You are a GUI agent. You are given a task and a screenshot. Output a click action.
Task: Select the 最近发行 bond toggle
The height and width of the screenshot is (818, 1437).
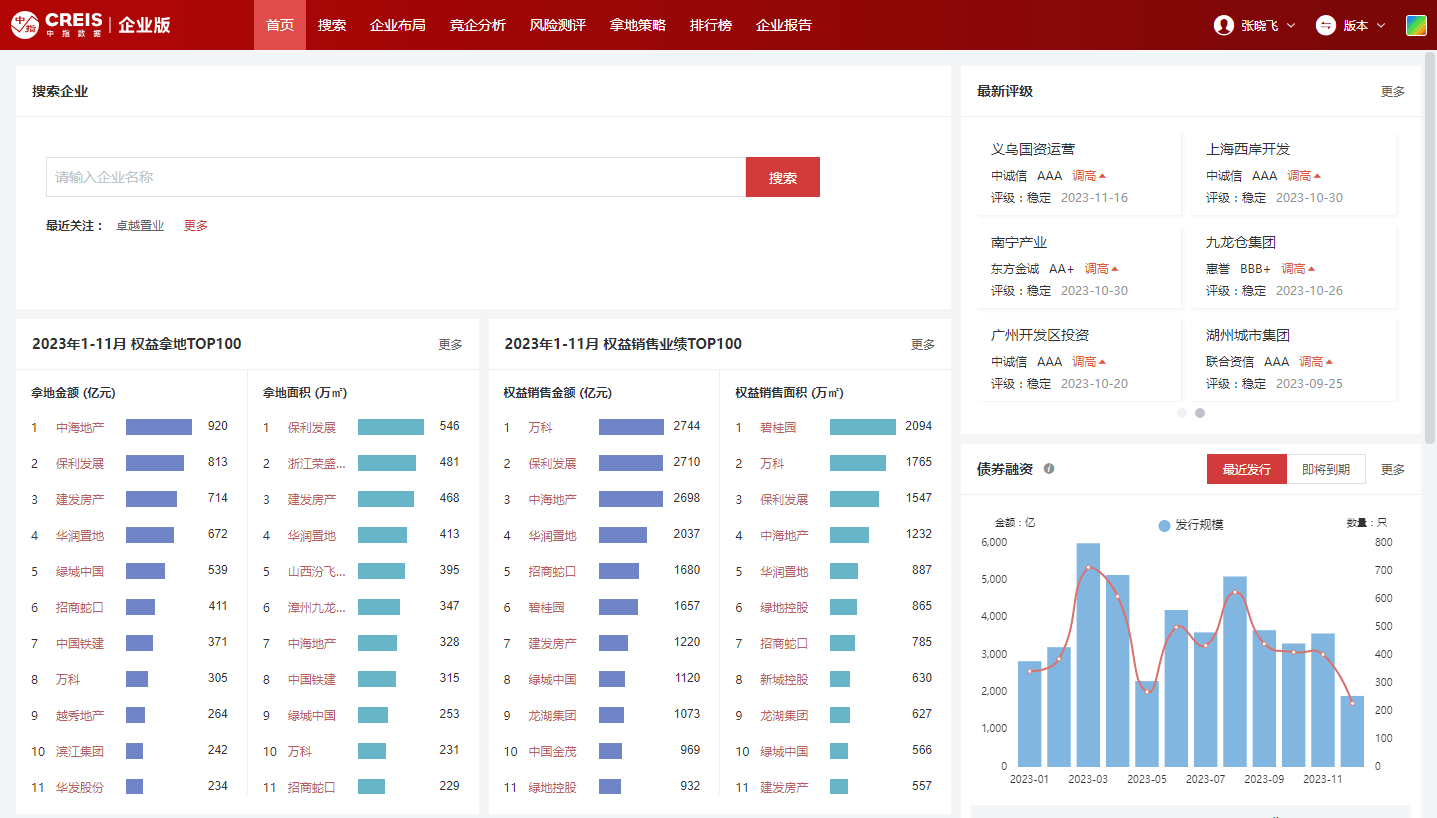point(1246,469)
